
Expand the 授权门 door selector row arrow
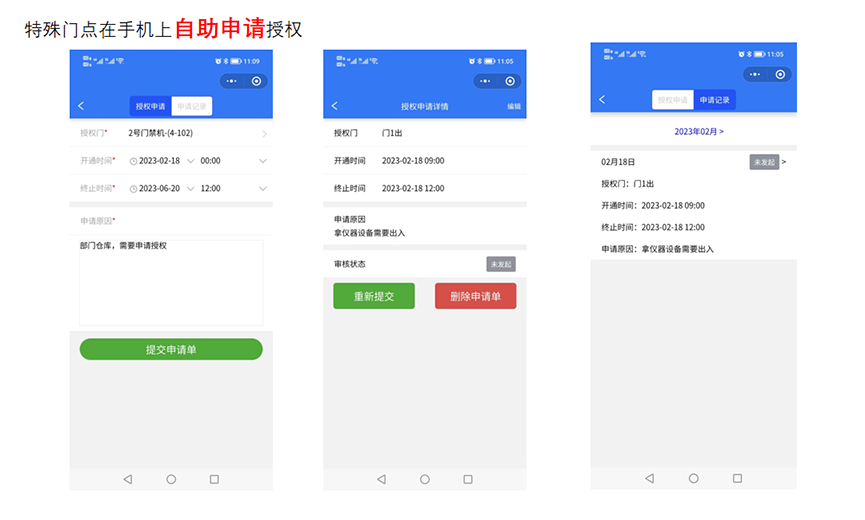264,133
